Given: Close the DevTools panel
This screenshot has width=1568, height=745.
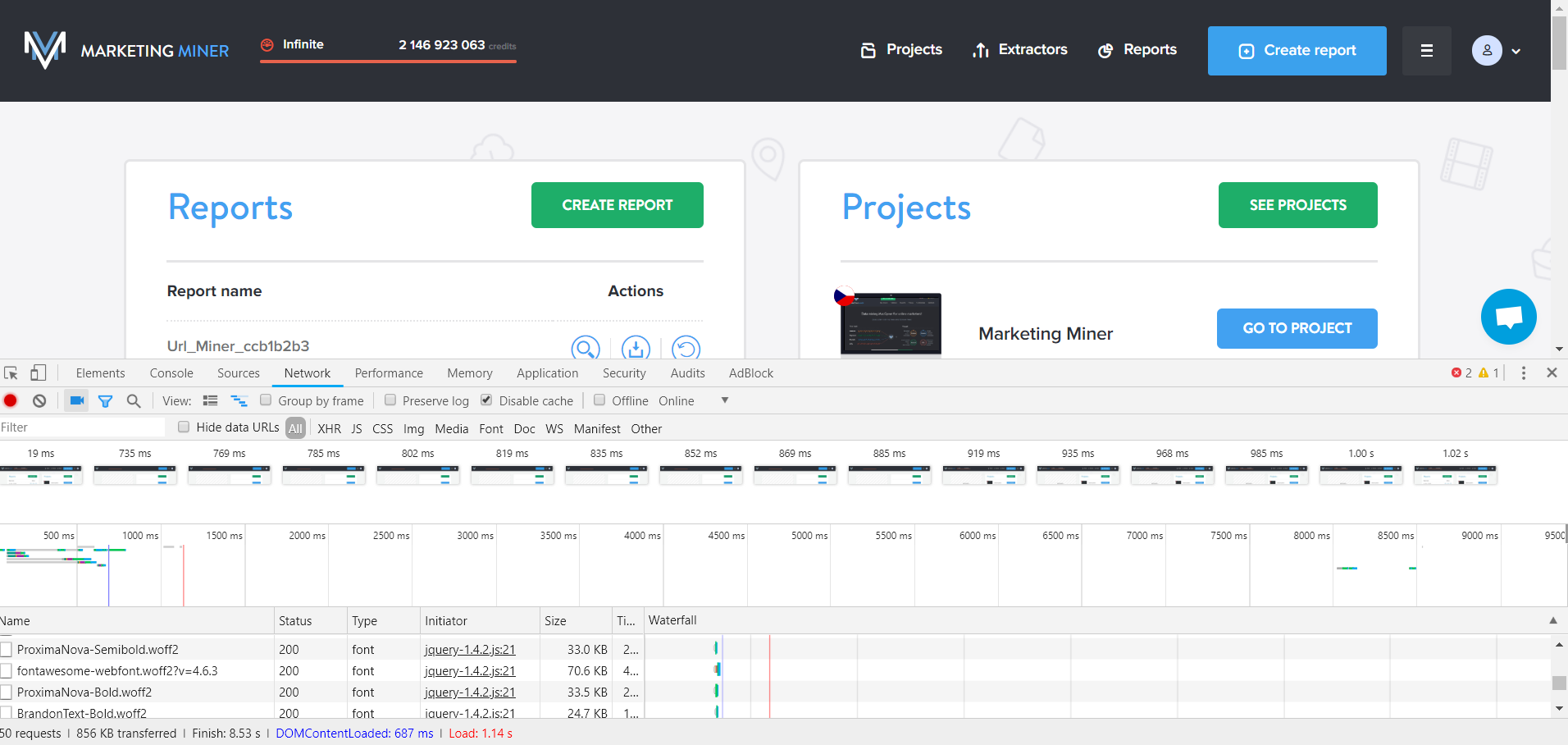Looking at the screenshot, I should click(1552, 373).
